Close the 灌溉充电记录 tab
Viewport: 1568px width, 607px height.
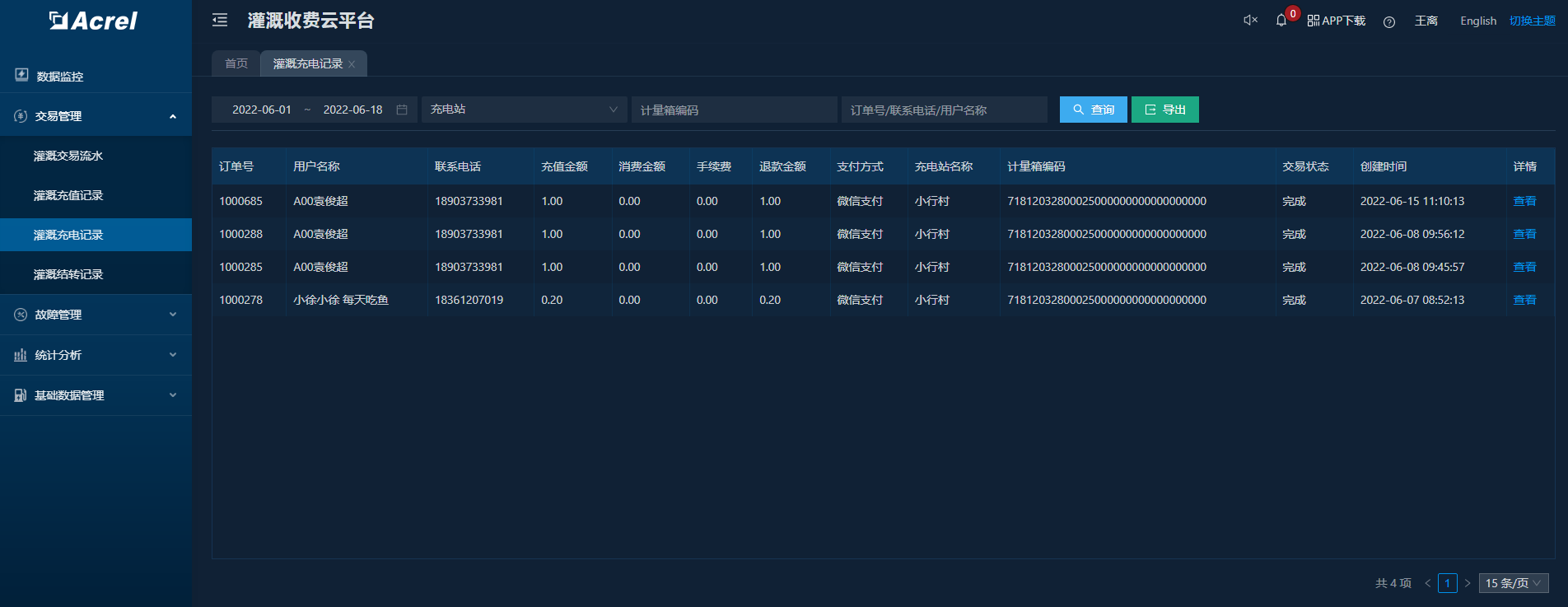tap(352, 64)
